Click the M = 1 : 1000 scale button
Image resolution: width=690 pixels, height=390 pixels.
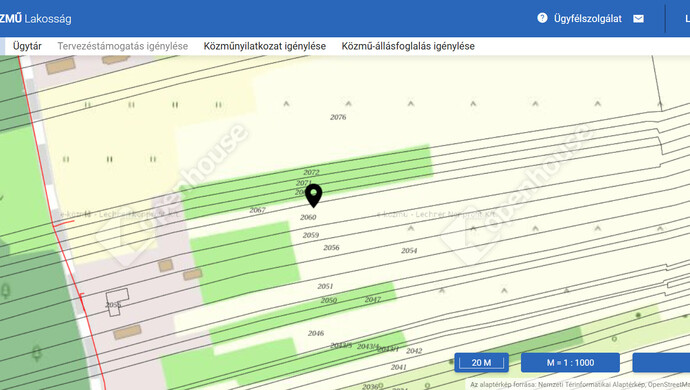click(570, 363)
